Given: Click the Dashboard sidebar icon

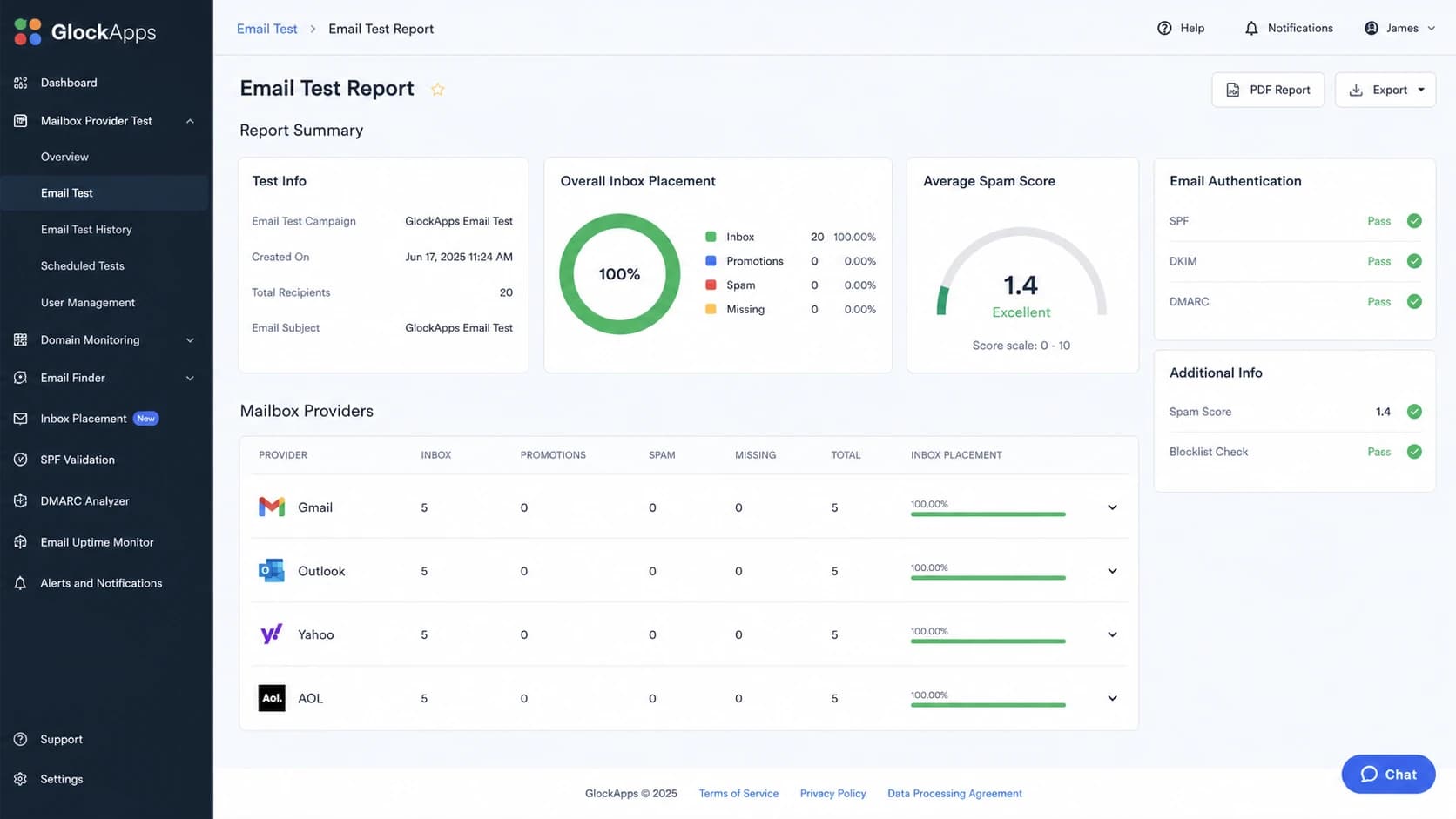Looking at the screenshot, I should (x=21, y=83).
